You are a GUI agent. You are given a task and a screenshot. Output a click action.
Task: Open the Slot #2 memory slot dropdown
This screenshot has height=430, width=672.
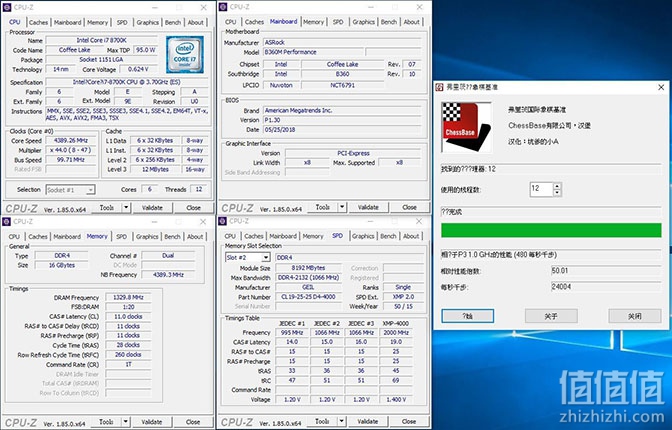(266, 257)
